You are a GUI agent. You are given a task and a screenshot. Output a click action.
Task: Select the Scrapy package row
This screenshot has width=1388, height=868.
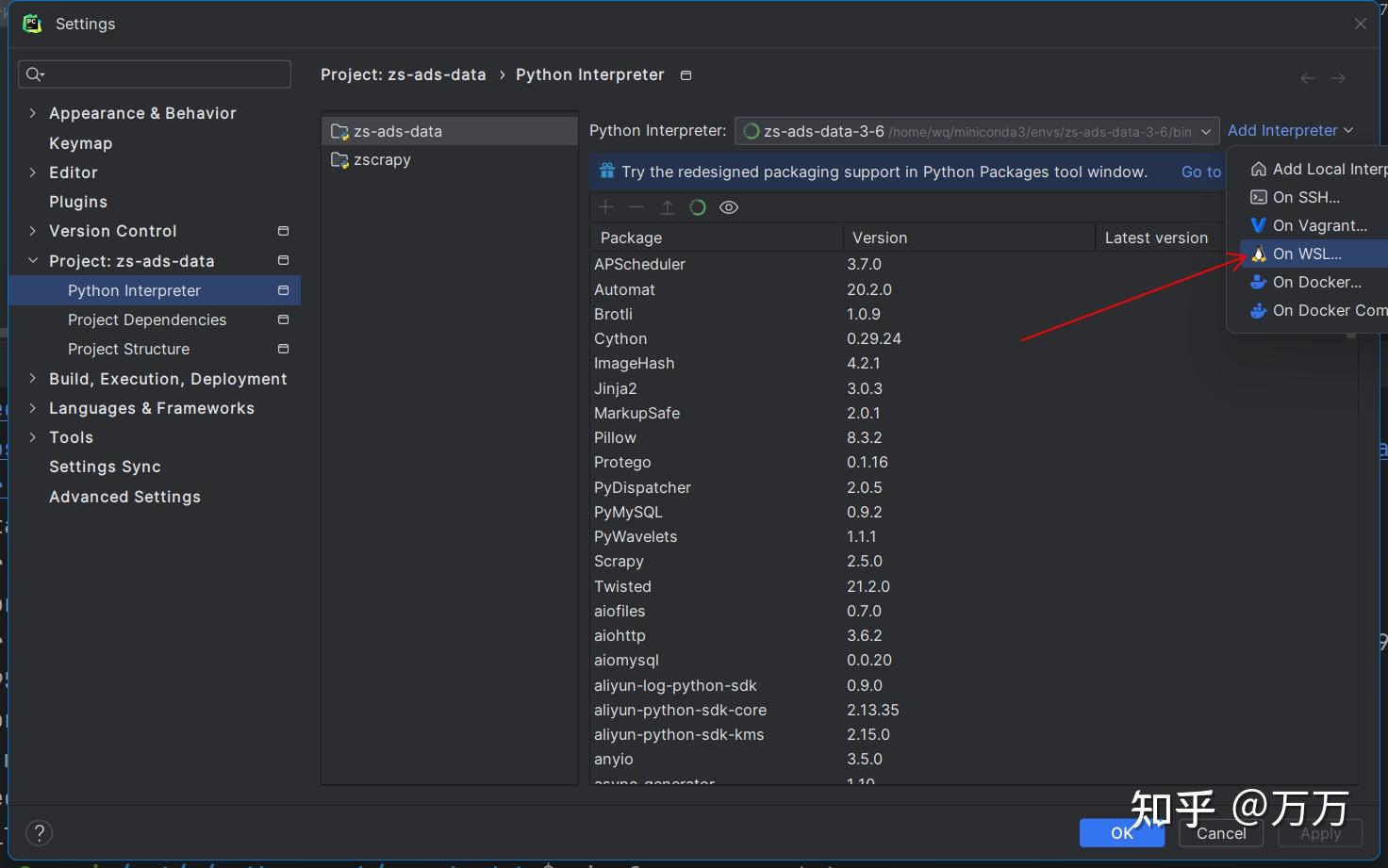tap(974, 561)
